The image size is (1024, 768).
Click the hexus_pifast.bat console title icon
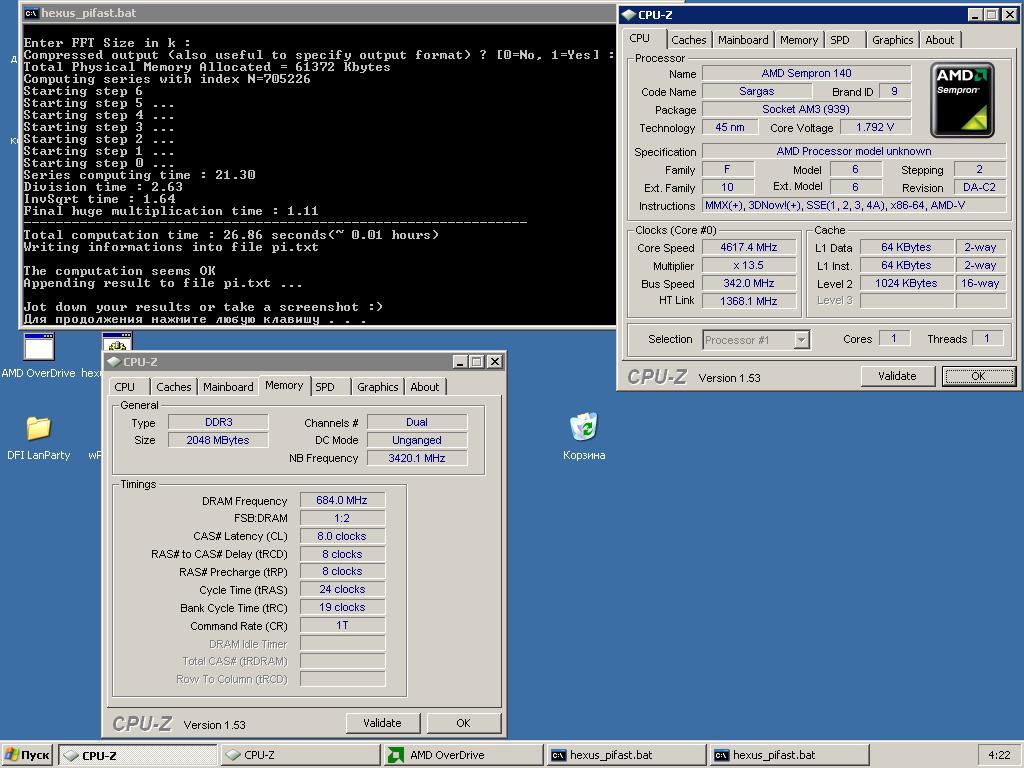(x=31, y=13)
